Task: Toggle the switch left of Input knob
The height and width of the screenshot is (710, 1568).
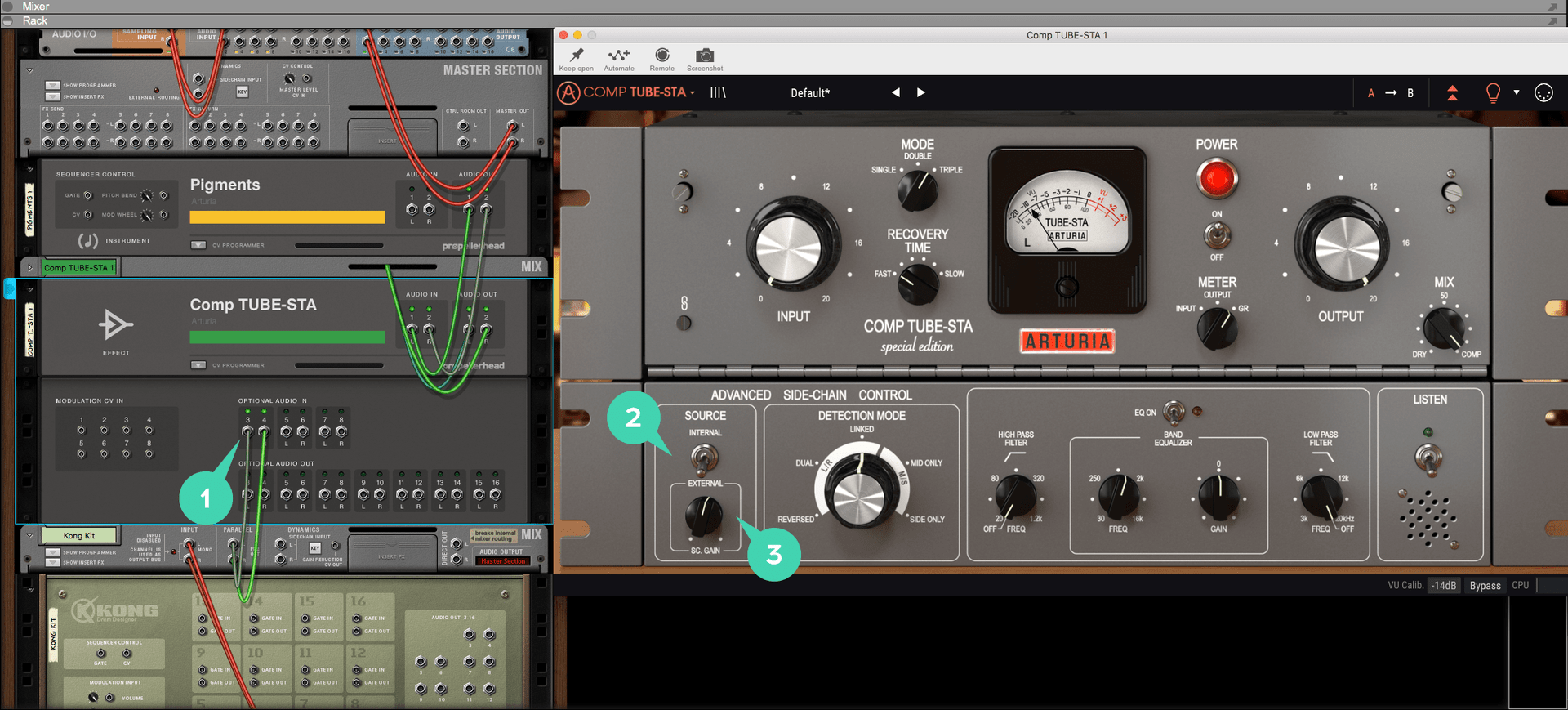Action: tap(682, 192)
